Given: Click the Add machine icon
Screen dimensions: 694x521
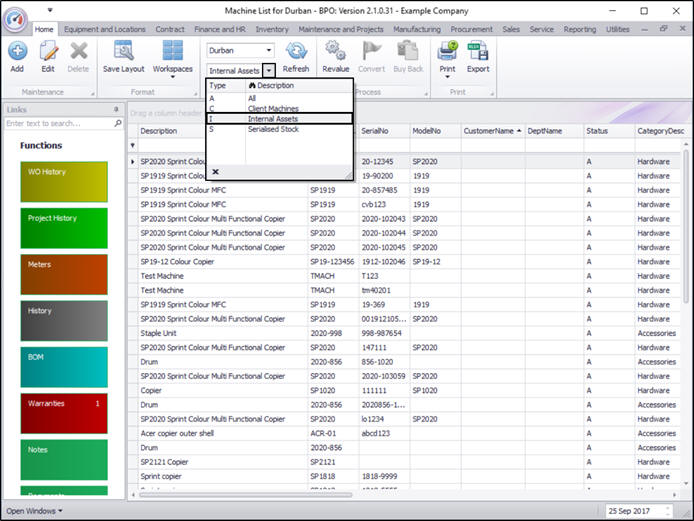Looking at the screenshot, I should pyautogui.click(x=17, y=52).
